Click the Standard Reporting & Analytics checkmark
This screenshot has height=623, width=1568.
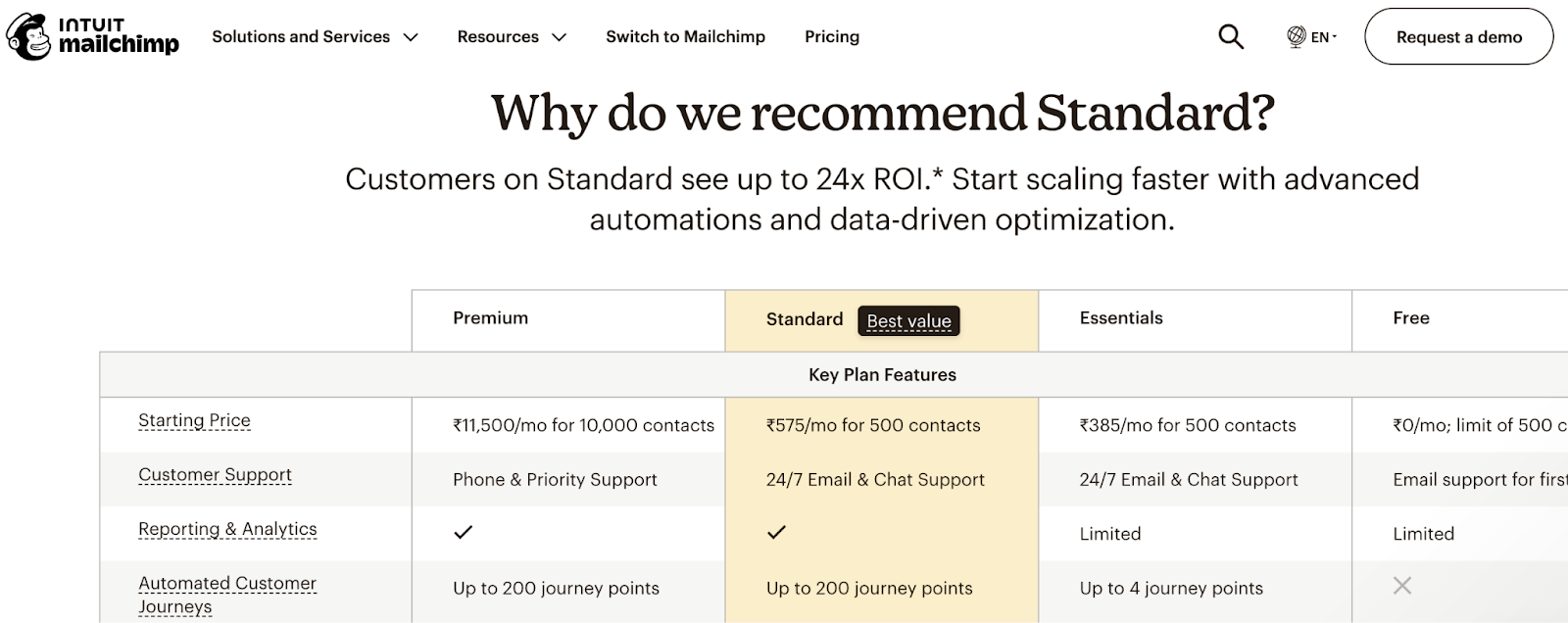tap(777, 532)
